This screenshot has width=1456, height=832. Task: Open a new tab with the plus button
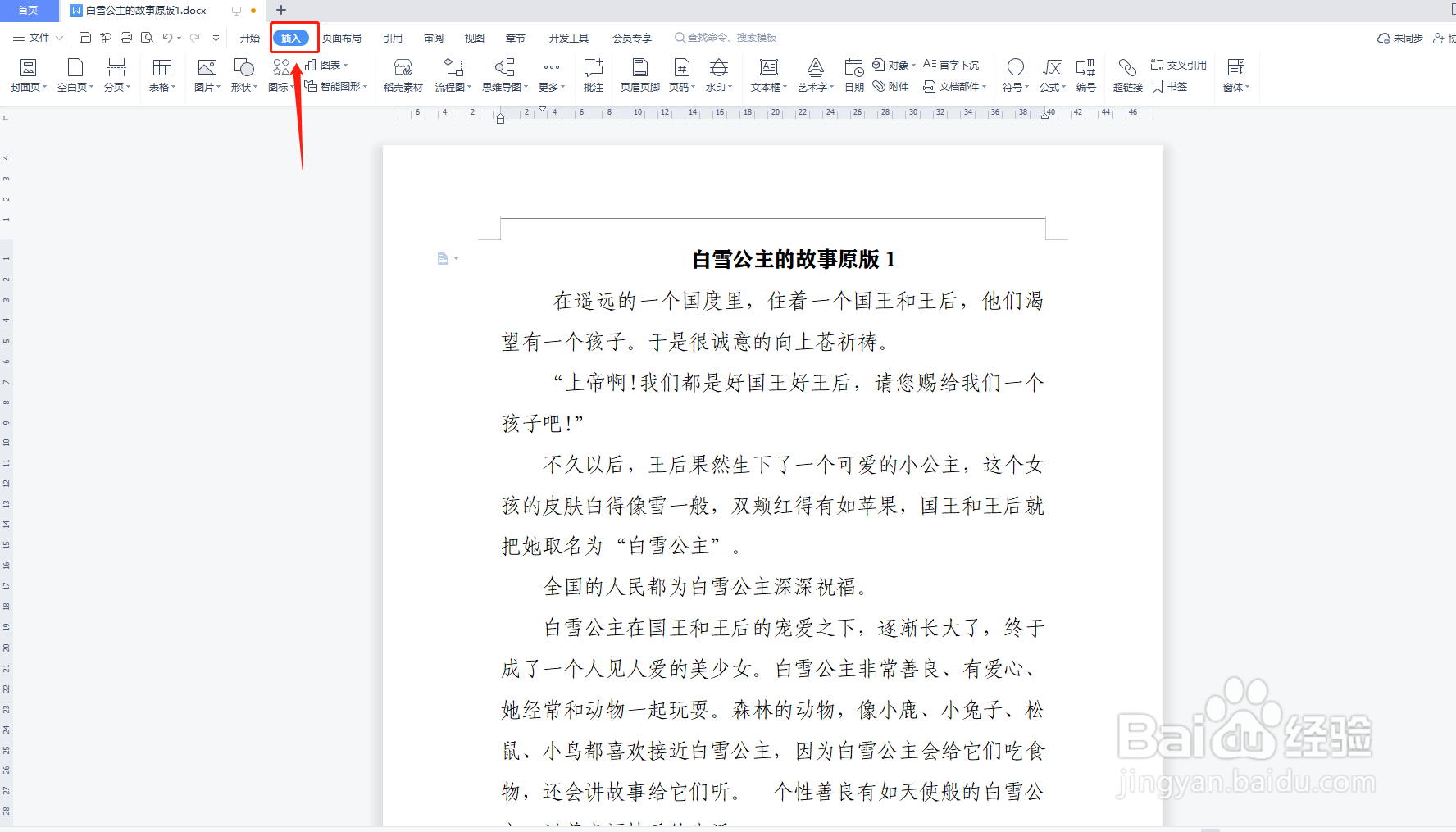(281, 11)
